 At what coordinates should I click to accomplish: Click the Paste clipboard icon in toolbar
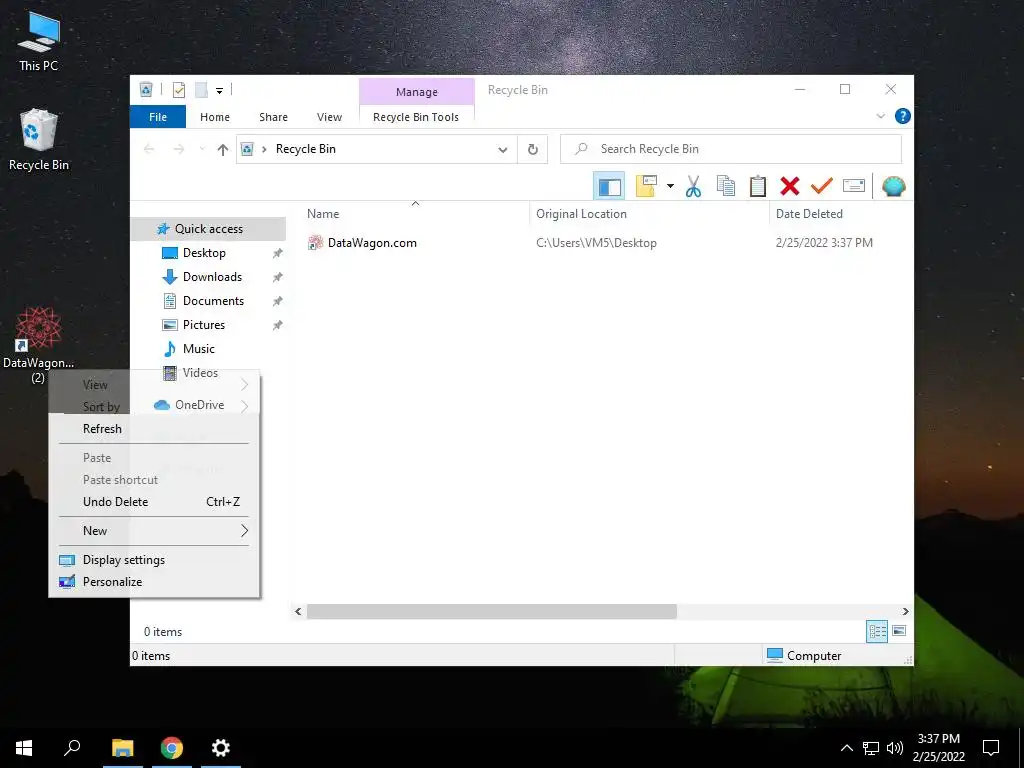click(x=758, y=186)
